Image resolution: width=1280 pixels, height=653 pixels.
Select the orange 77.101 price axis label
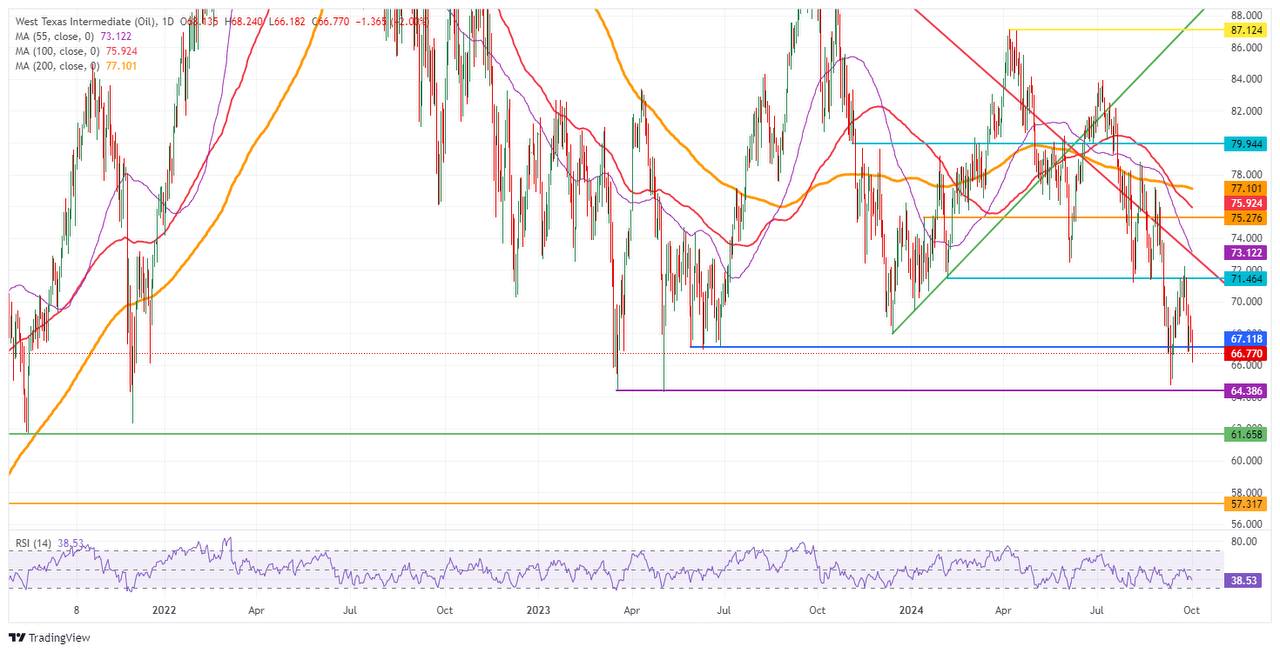pos(1245,187)
